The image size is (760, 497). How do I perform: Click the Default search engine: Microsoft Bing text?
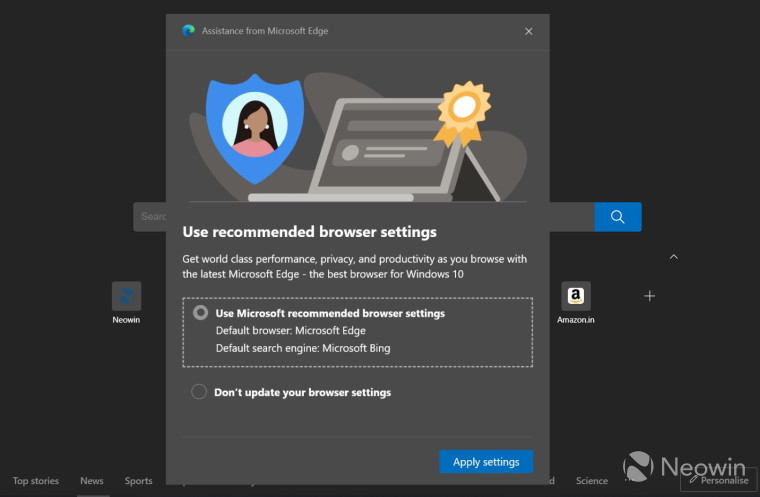(x=303, y=348)
